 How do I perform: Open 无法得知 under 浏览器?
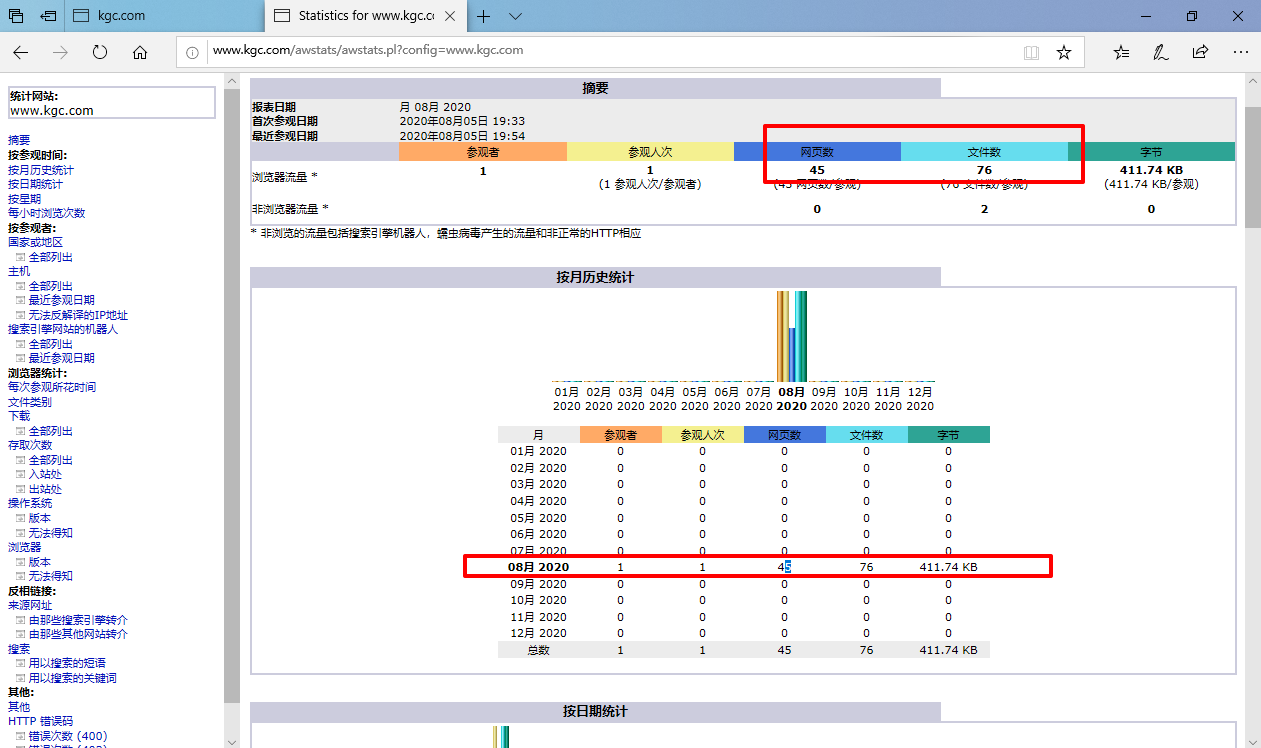(x=50, y=576)
